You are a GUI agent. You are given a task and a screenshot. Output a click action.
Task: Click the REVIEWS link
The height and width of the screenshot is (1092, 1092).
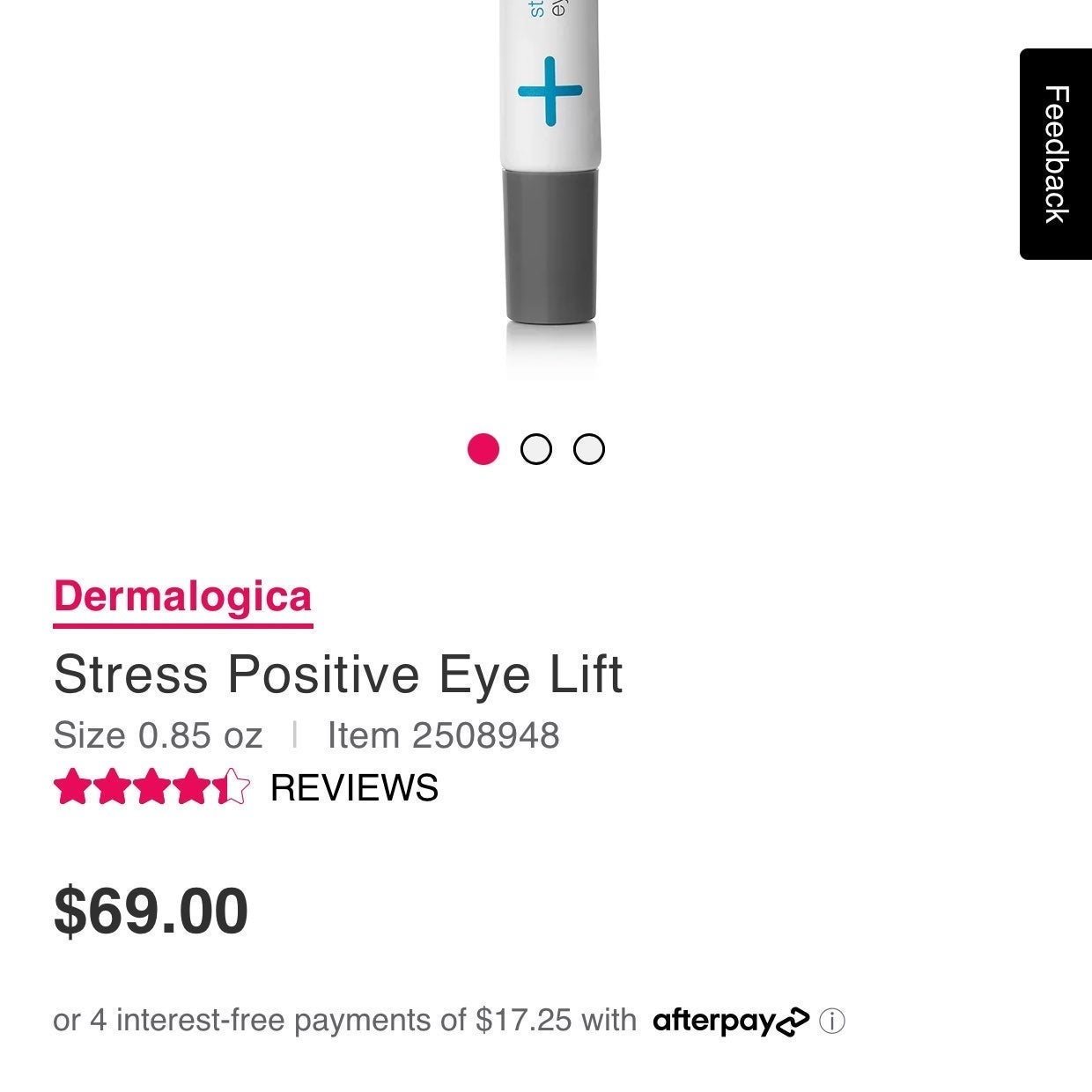coord(354,787)
